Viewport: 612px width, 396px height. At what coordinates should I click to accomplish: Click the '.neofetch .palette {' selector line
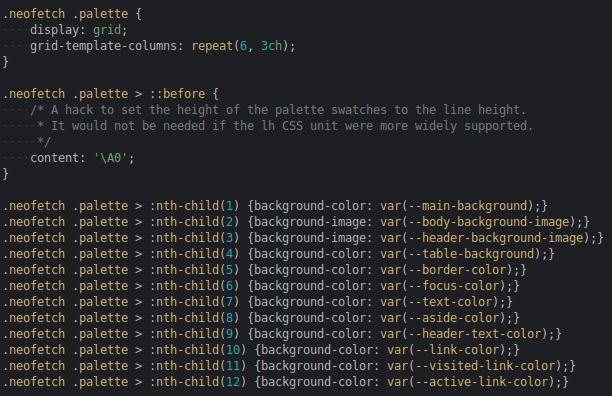(72, 14)
